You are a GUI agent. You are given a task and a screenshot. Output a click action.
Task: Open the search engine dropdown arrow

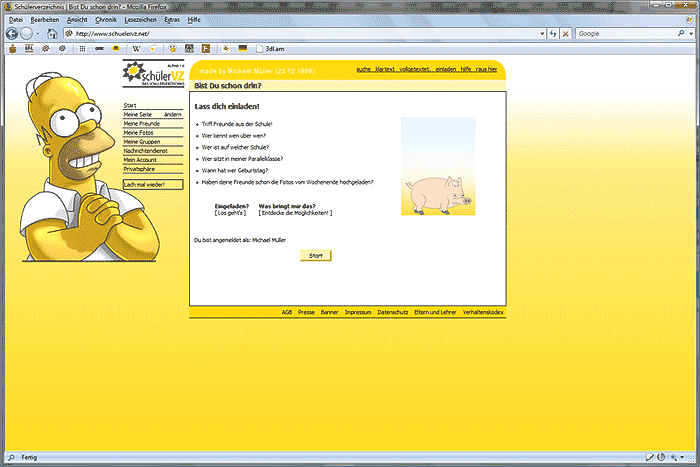691,33
